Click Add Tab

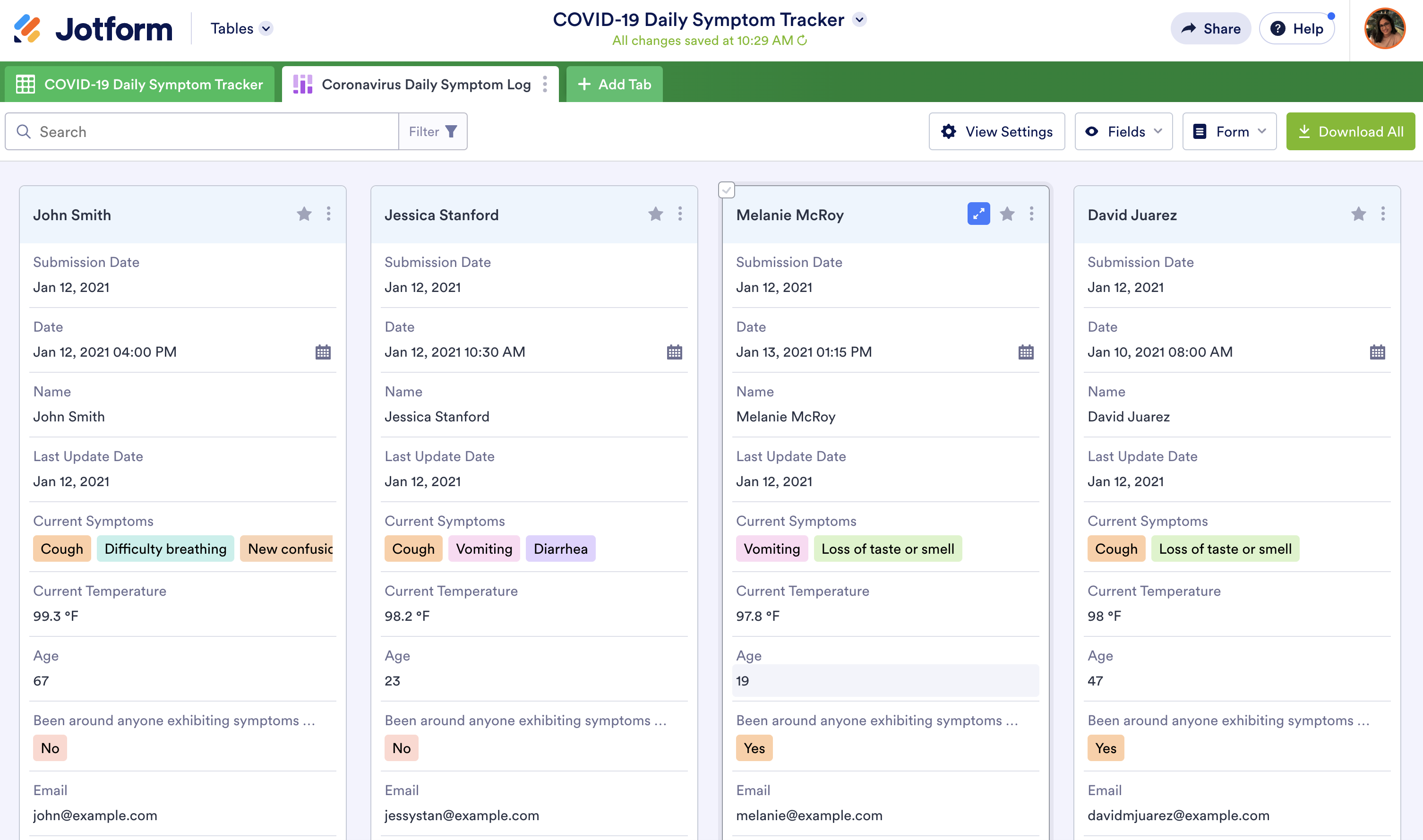coord(614,85)
